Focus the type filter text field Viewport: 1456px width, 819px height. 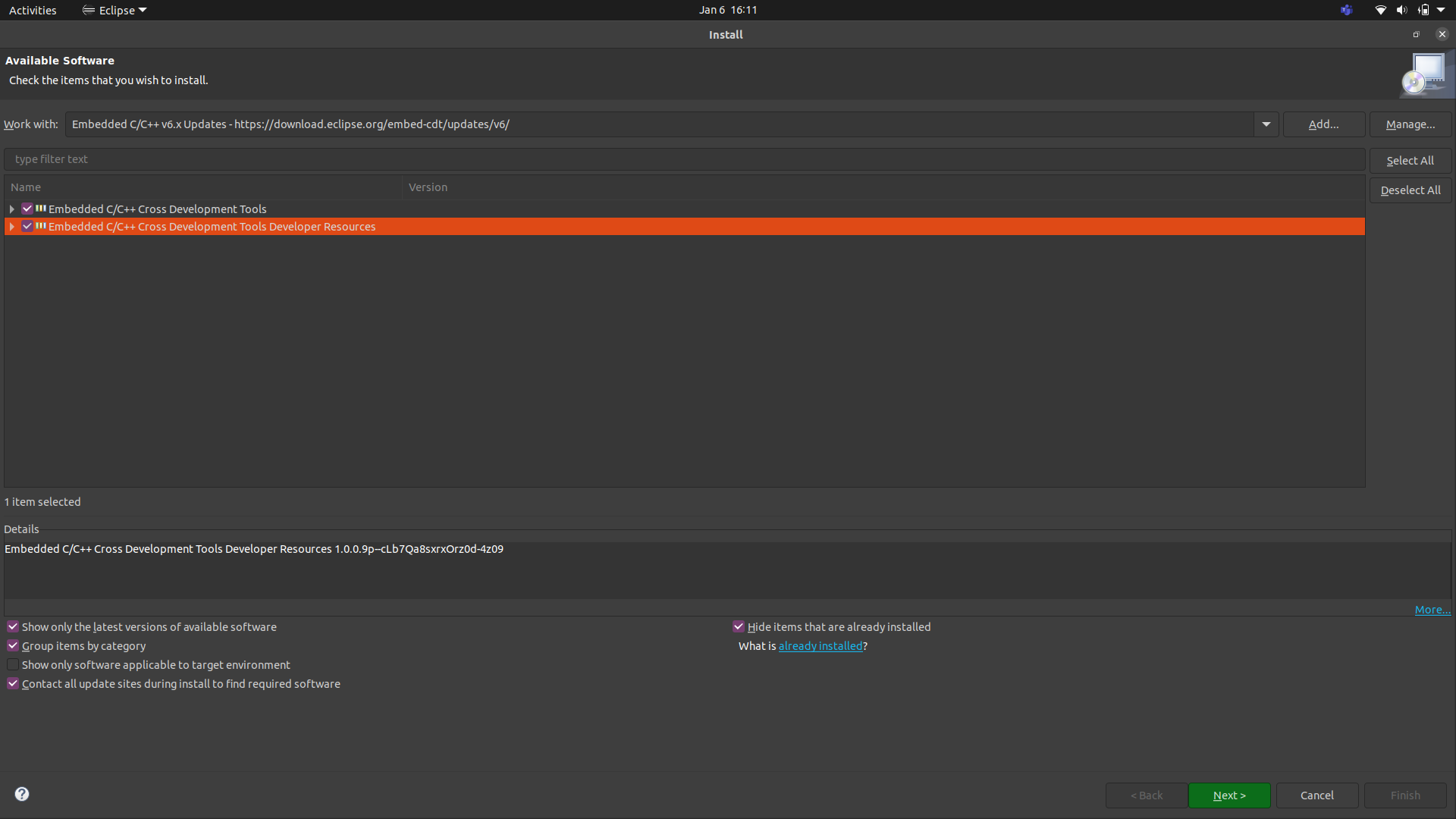(x=682, y=159)
